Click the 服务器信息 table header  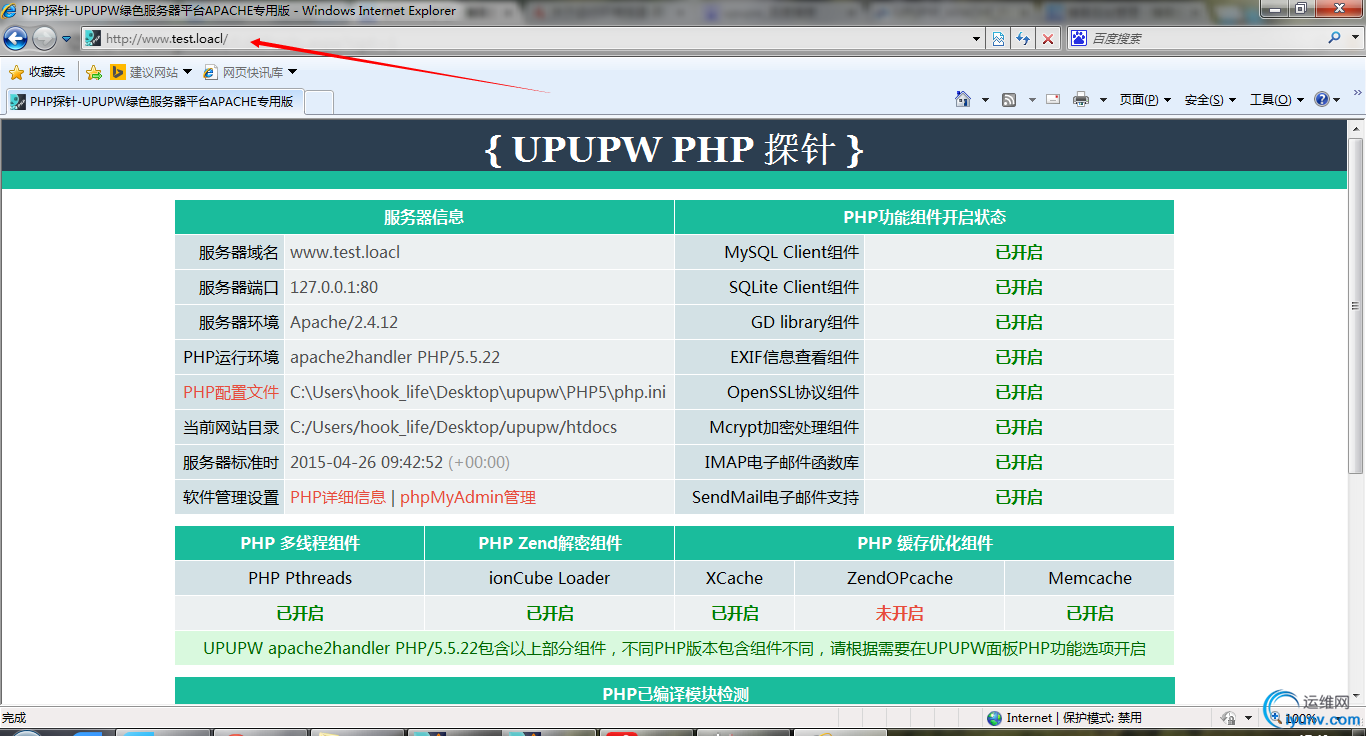point(424,217)
